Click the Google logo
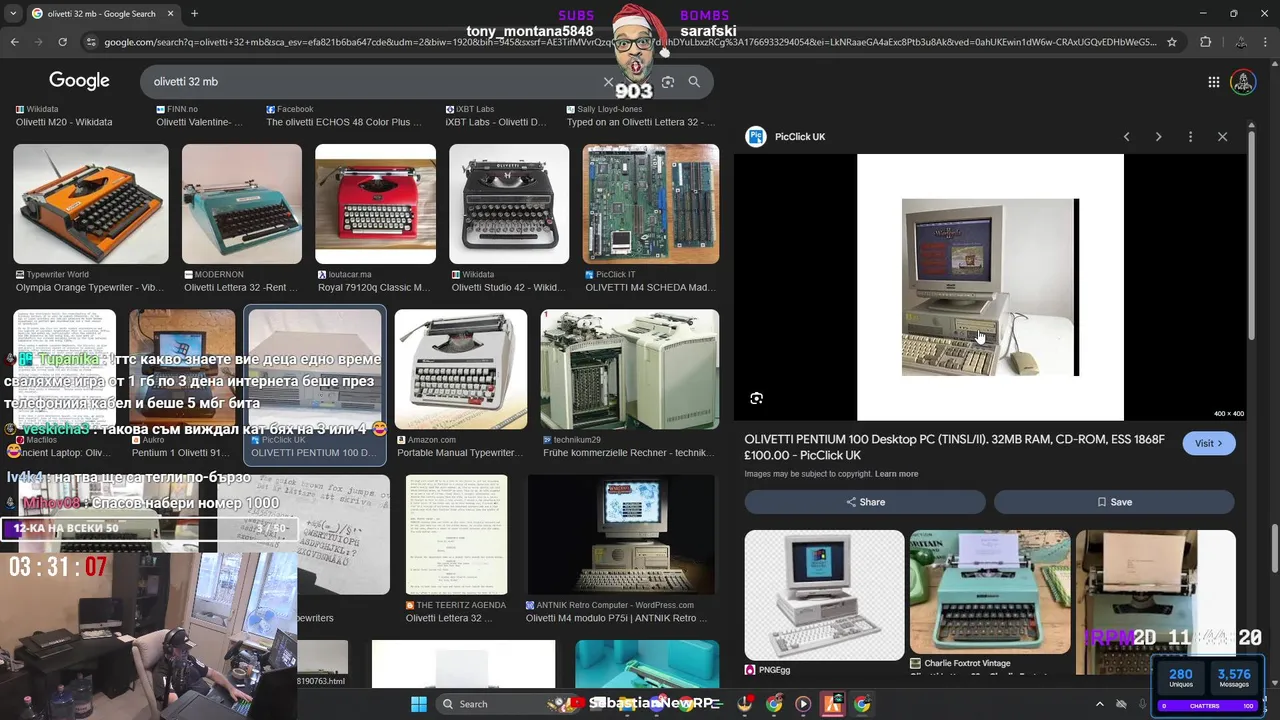This screenshot has width=1280, height=720. coord(79,81)
